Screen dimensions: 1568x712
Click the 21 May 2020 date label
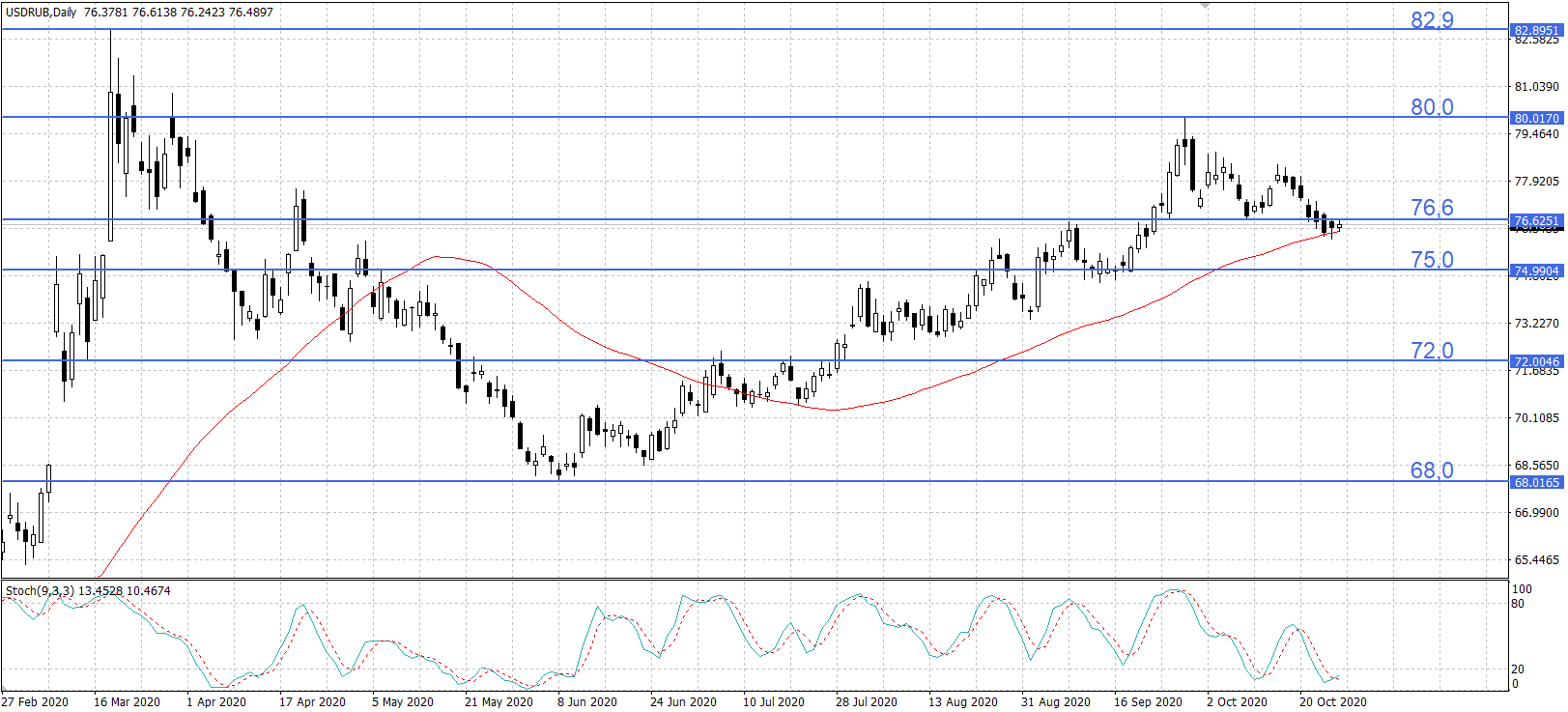tap(499, 702)
